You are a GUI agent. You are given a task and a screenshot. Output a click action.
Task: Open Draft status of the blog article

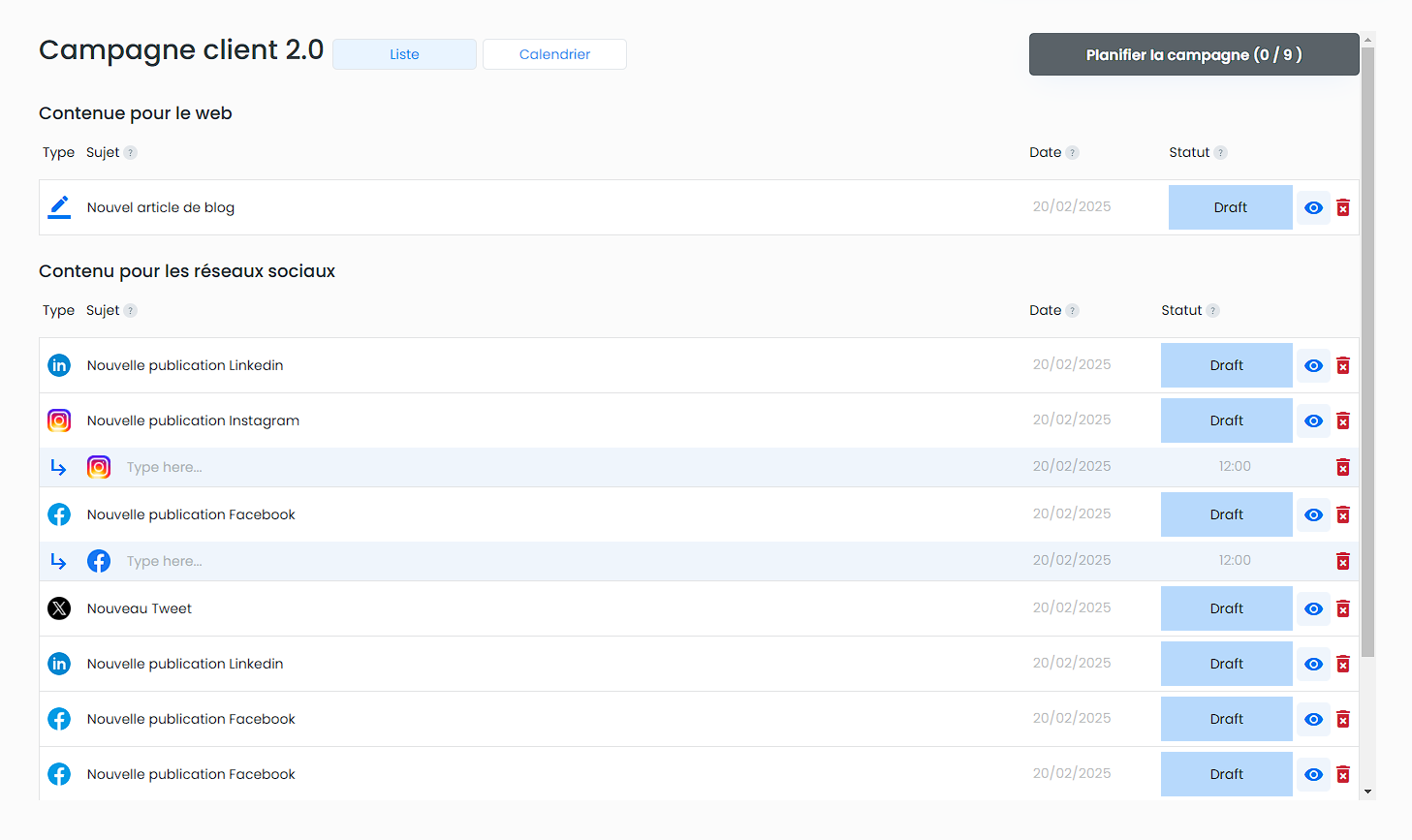coord(1230,207)
